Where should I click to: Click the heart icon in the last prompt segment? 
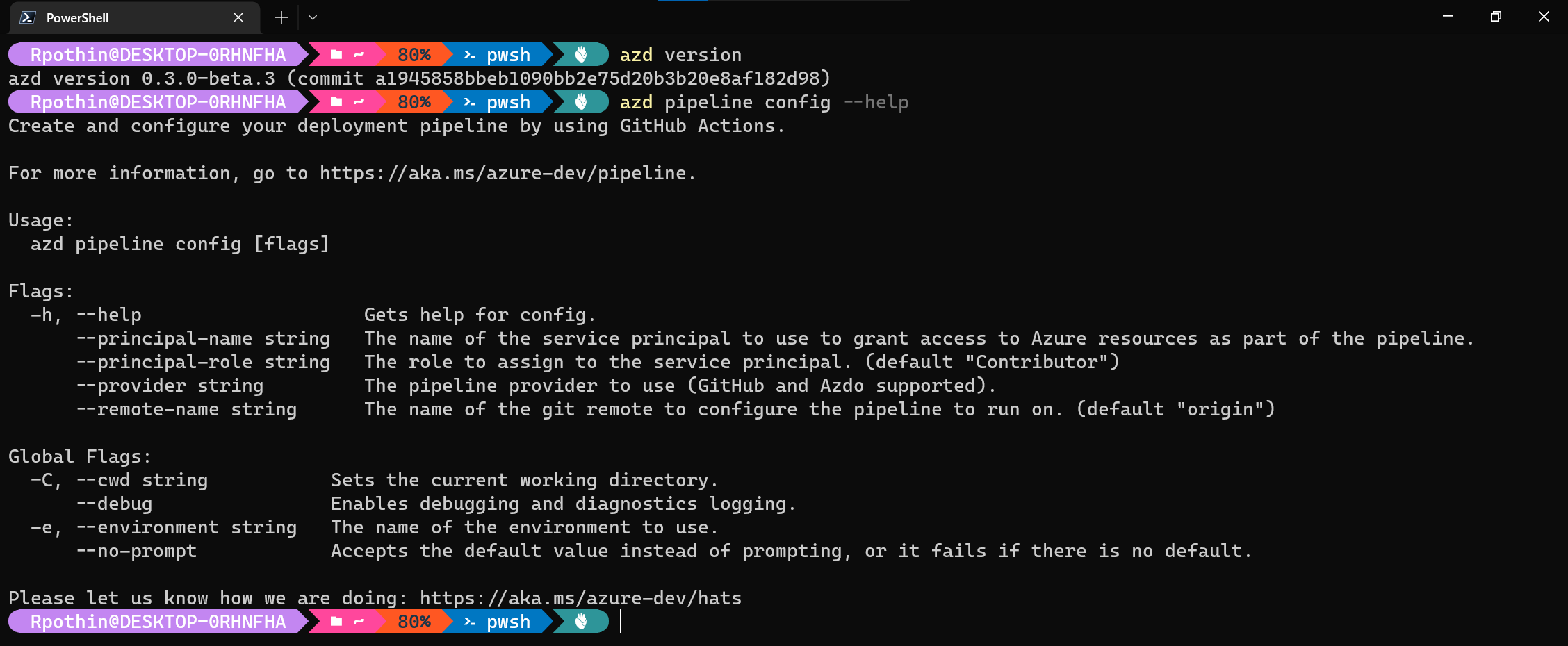tap(581, 622)
